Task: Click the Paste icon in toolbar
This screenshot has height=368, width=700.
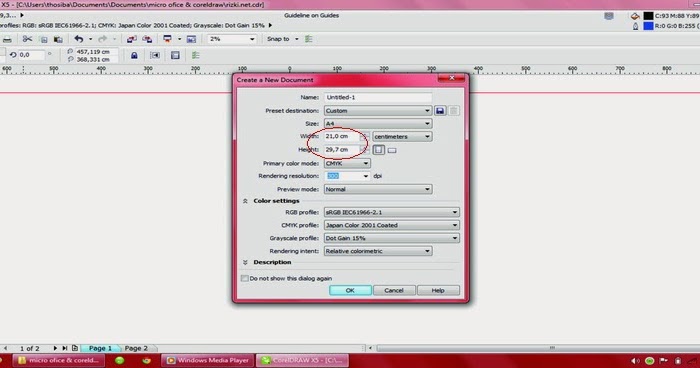Action: coord(58,39)
